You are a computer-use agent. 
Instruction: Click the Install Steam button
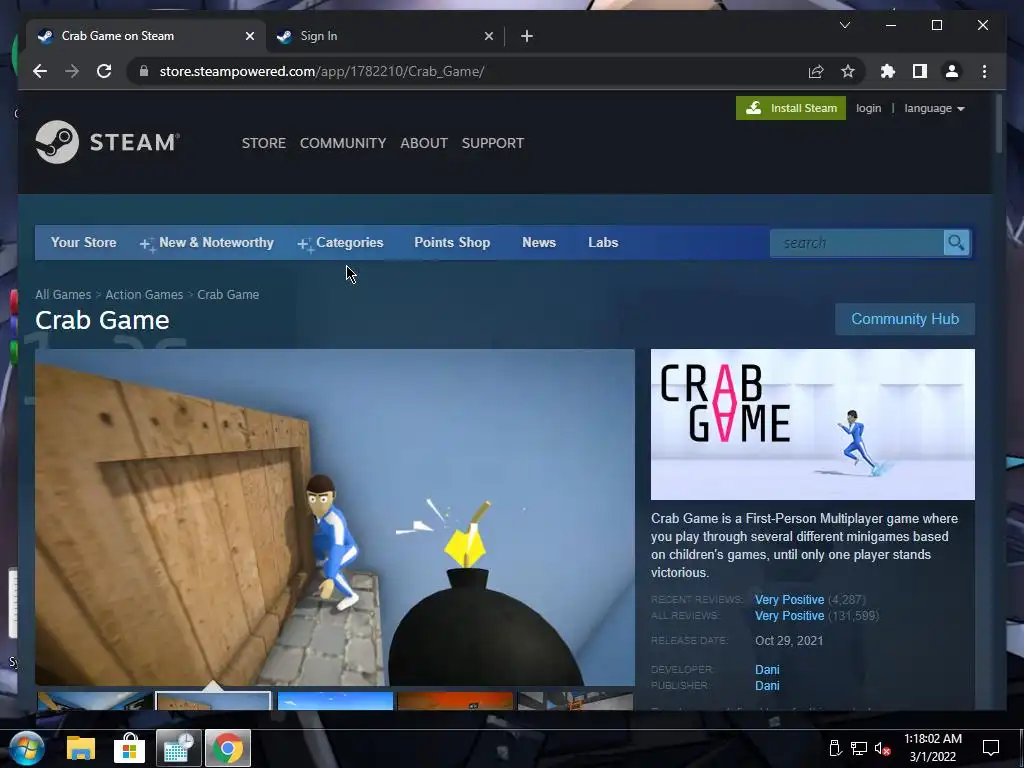pyautogui.click(x=791, y=108)
